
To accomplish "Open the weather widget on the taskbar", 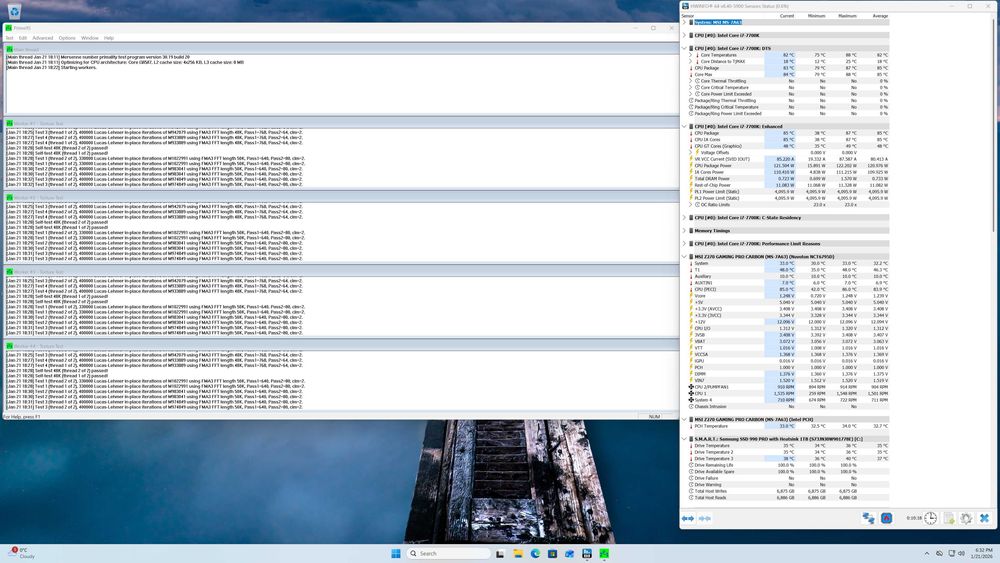I will (22, 553).
